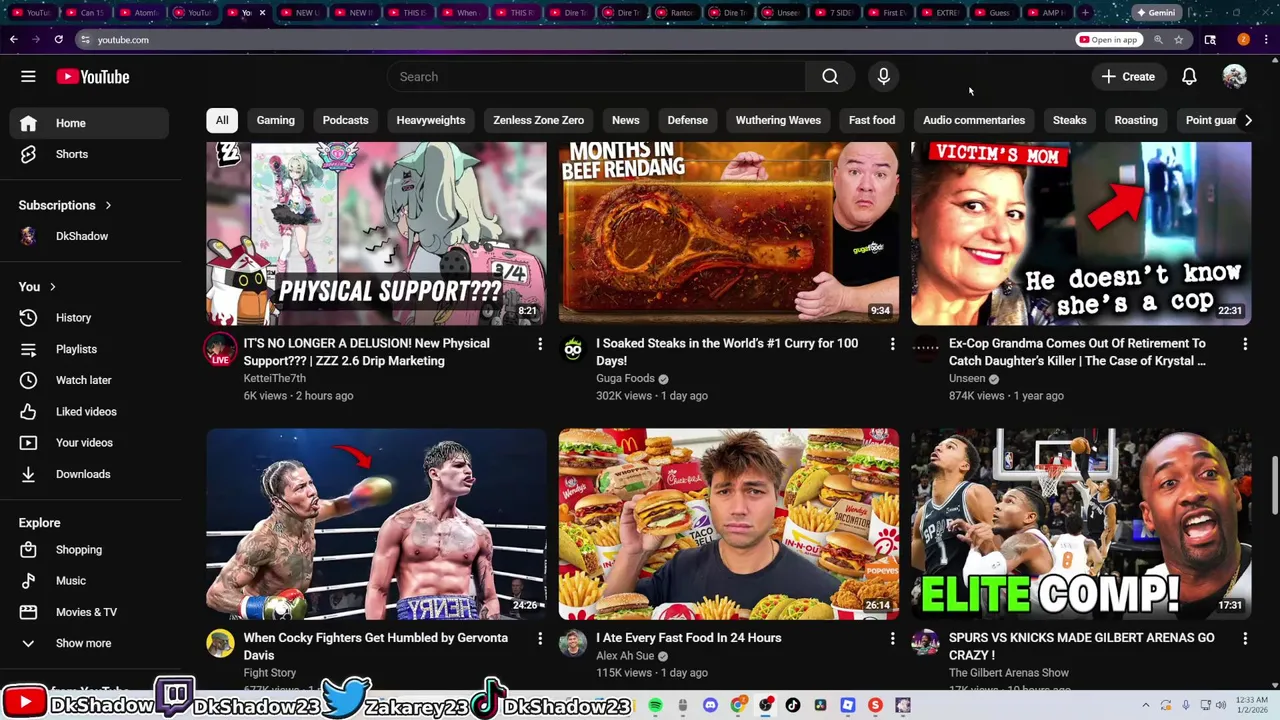
Task: Select the Wuthering Waves chip
Action: pos(778,120)
